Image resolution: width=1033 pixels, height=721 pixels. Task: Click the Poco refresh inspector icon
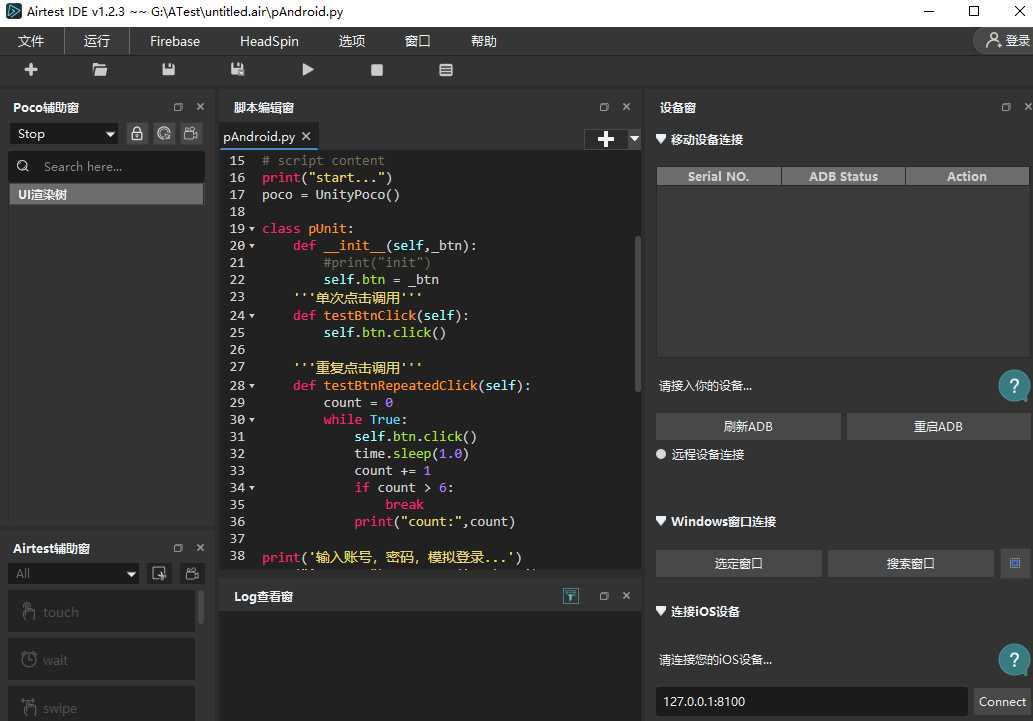tap(164, 134)
